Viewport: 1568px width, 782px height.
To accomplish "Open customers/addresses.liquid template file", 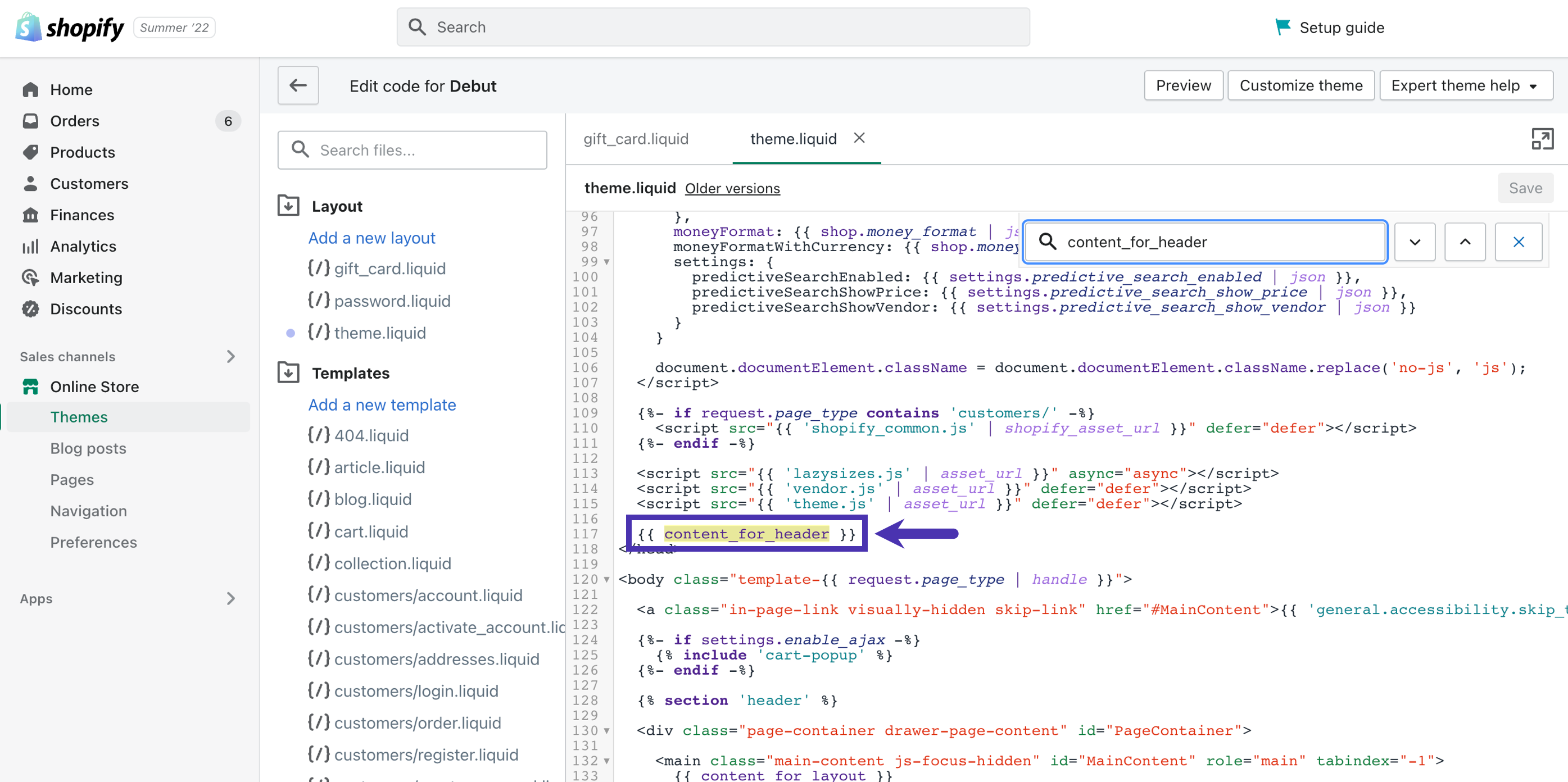I will [x=437, y=659].
